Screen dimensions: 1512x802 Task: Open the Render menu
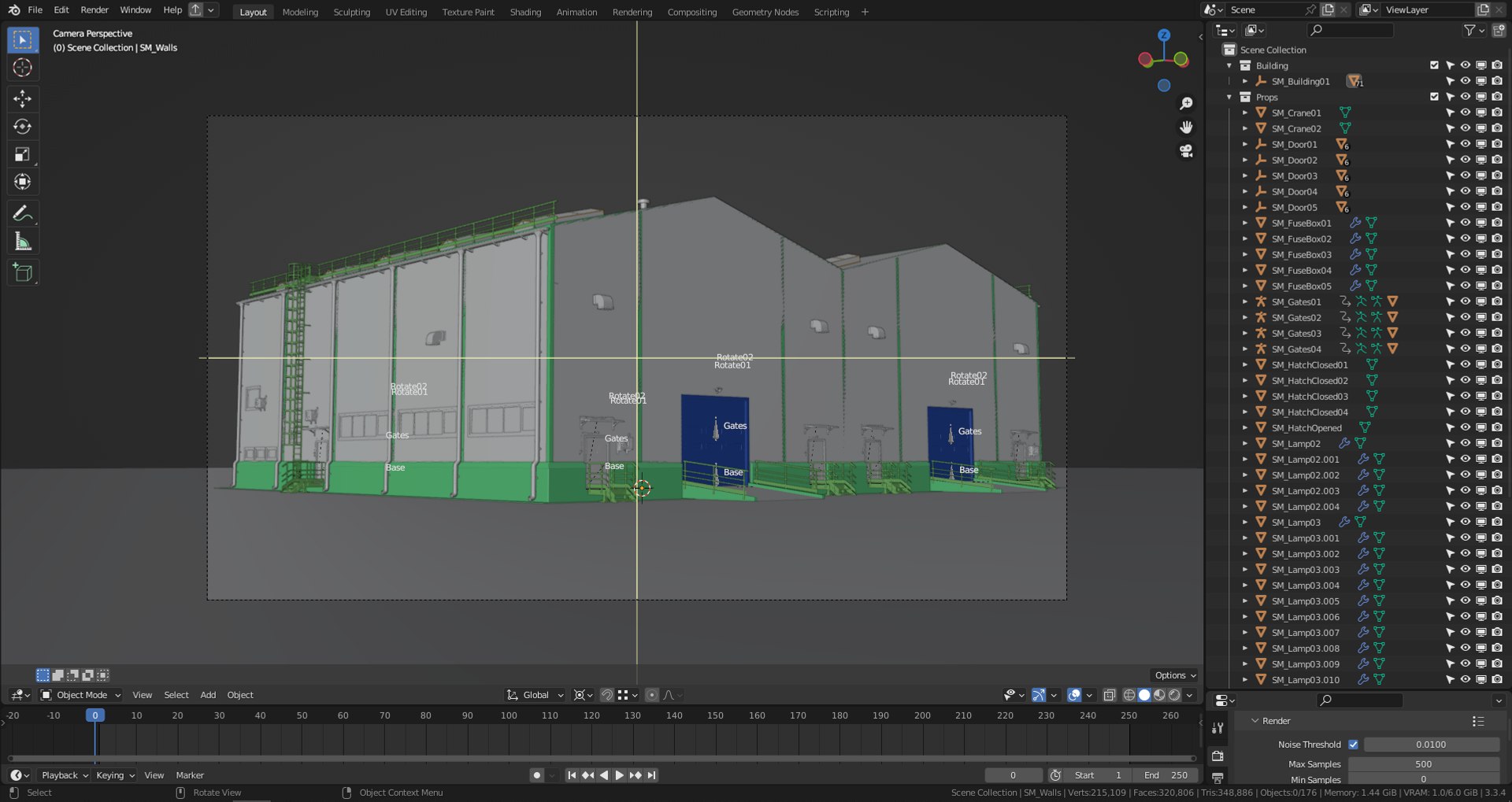(x=94, y=10)
